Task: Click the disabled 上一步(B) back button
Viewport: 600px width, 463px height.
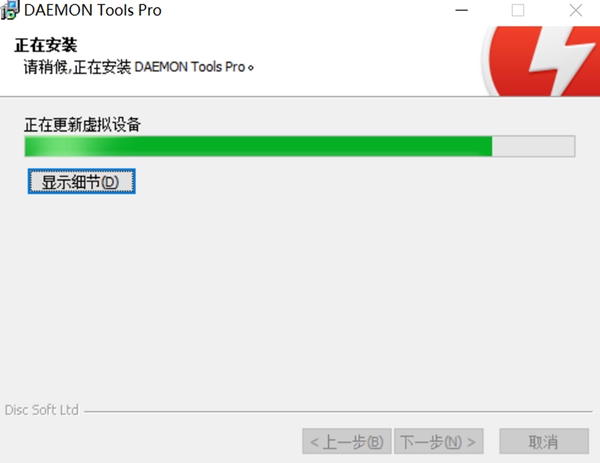Action: coord(347,442)
